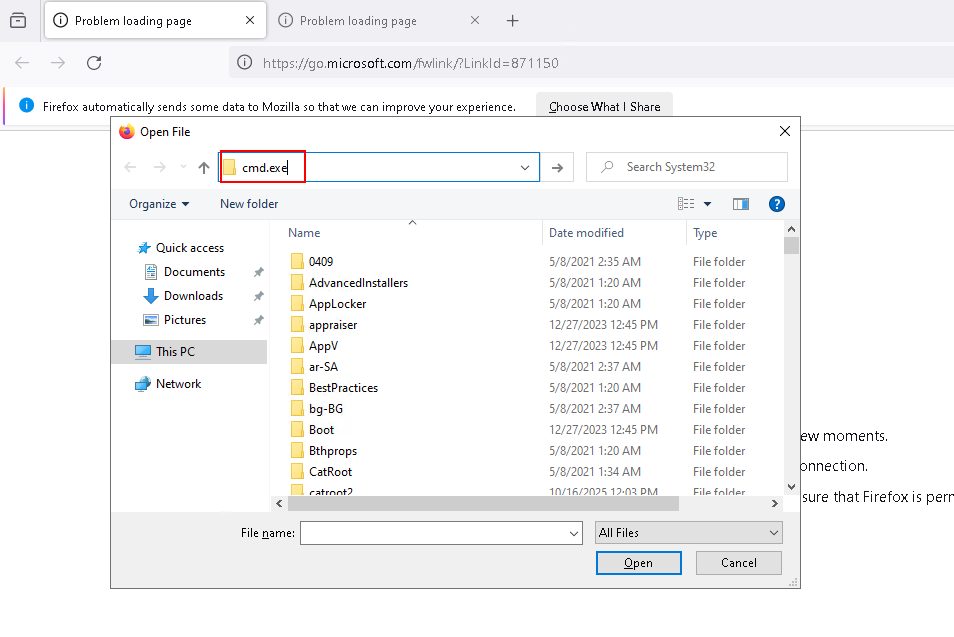Click site information icon in URL bar
The image size is (954, 637).
coord(245,63)
